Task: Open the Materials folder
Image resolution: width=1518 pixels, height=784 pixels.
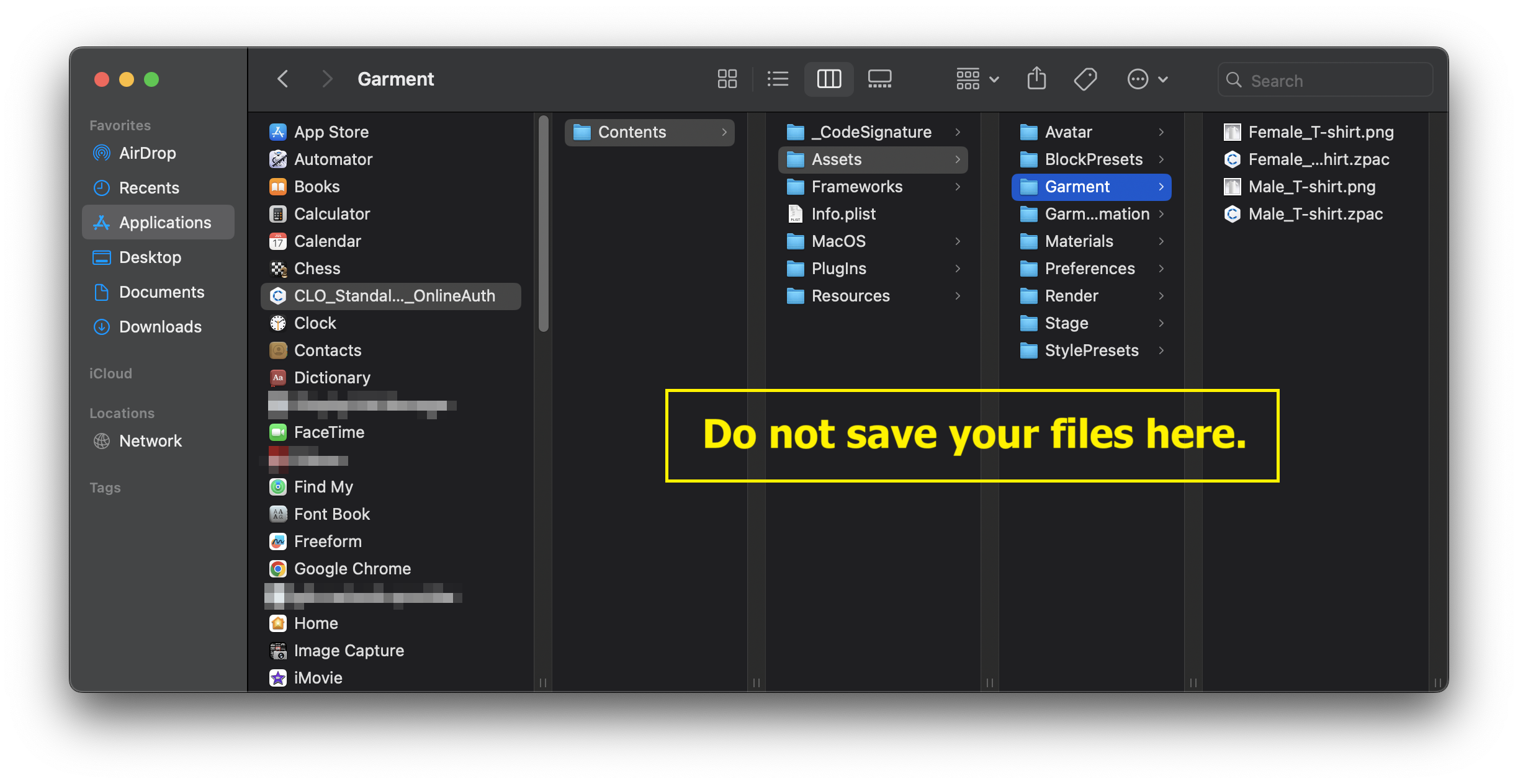Action: click(1092, 241)
